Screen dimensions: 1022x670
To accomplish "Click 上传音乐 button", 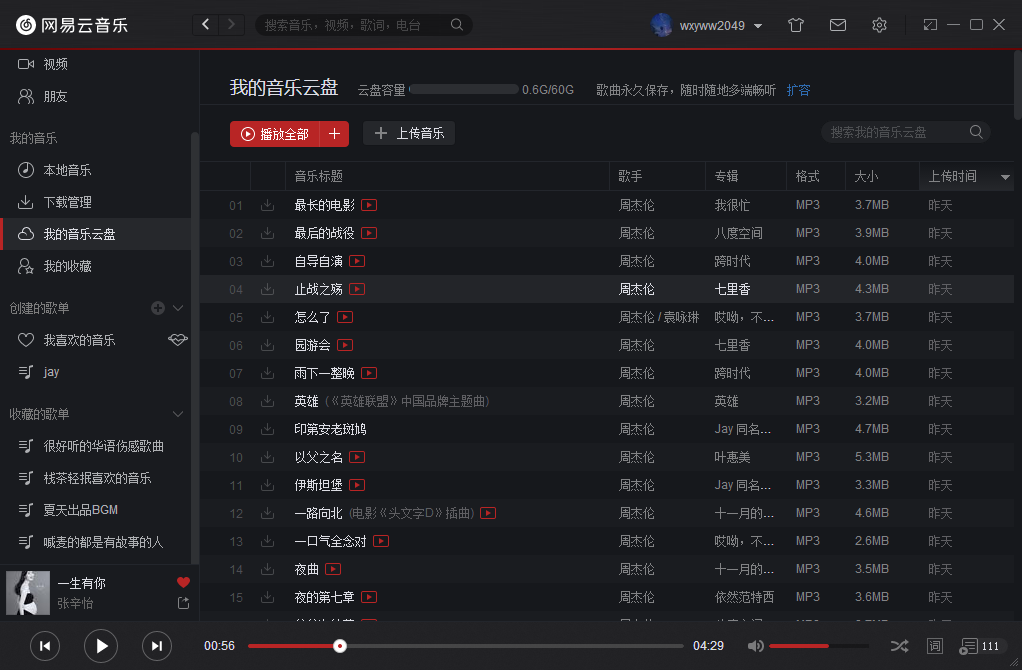I will (409, 133).
